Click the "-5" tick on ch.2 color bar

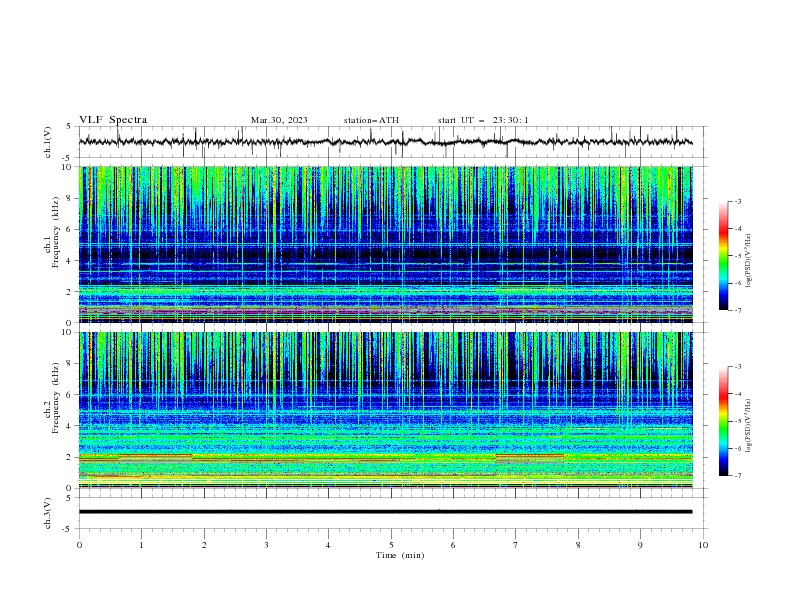tap(738, 421)
